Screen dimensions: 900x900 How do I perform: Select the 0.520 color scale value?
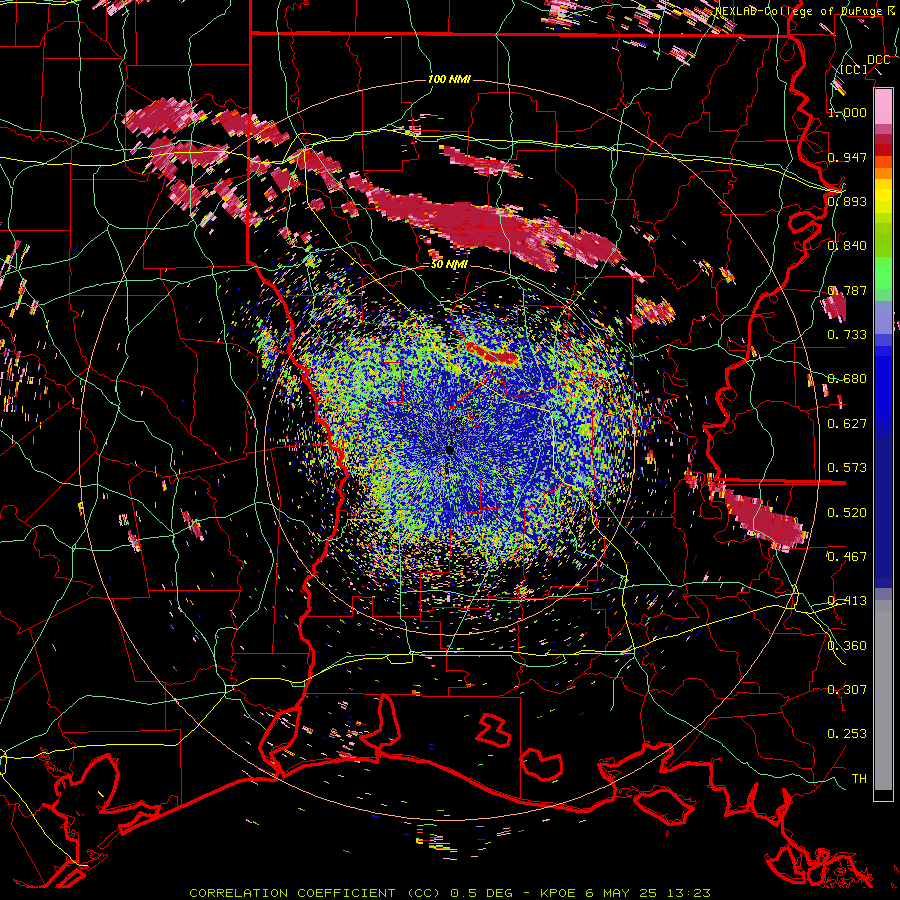pos(847,512)
